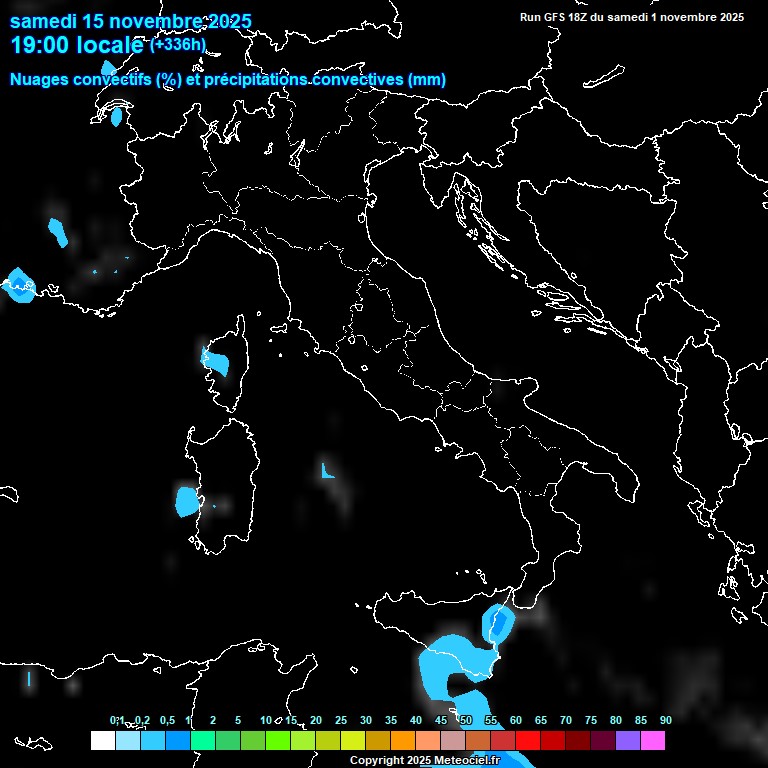
Task: Click the orange swatch between 35 and 40
Action: point(403,740)
